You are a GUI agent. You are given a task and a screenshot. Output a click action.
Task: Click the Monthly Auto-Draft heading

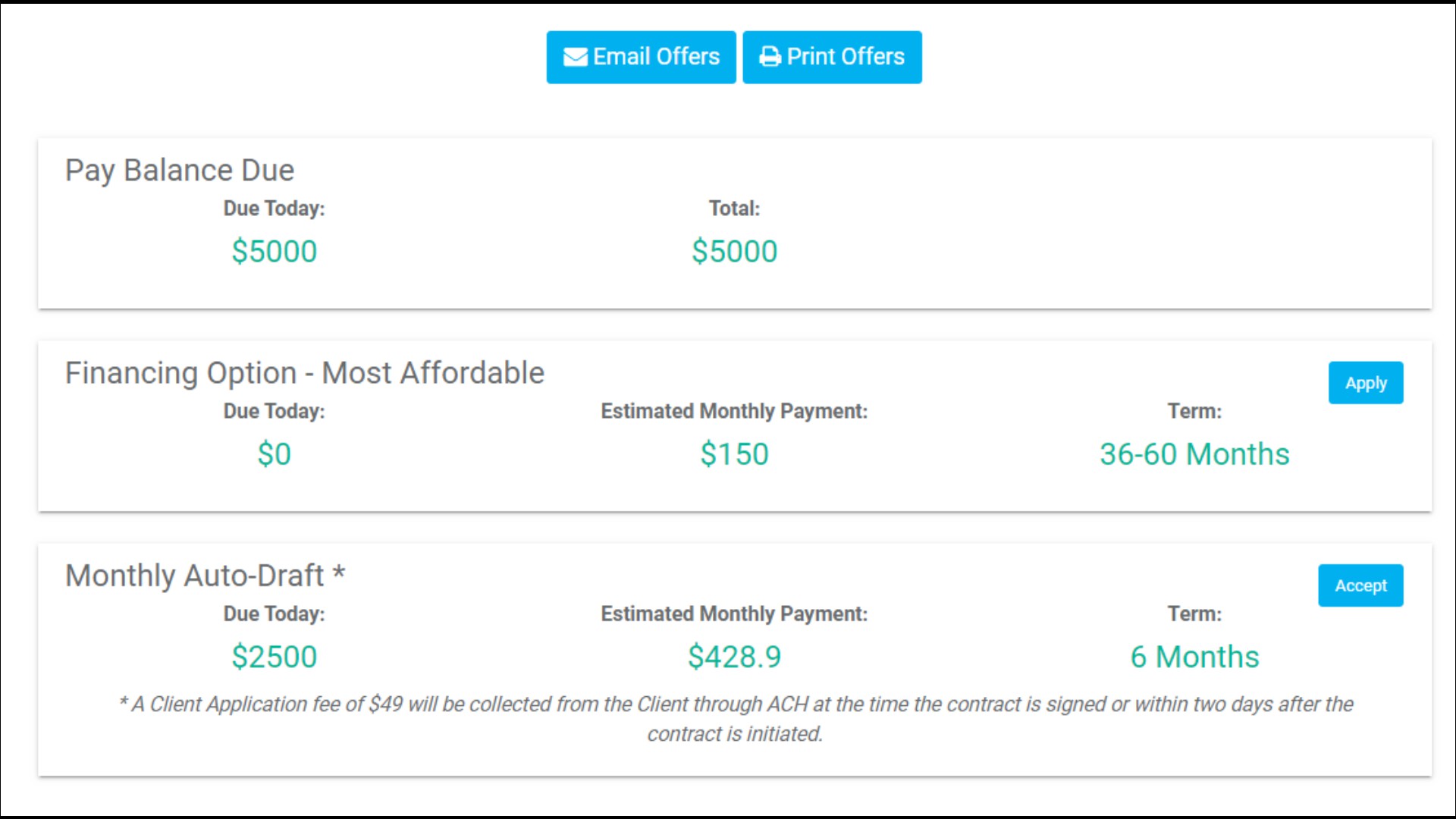[206, 576]
